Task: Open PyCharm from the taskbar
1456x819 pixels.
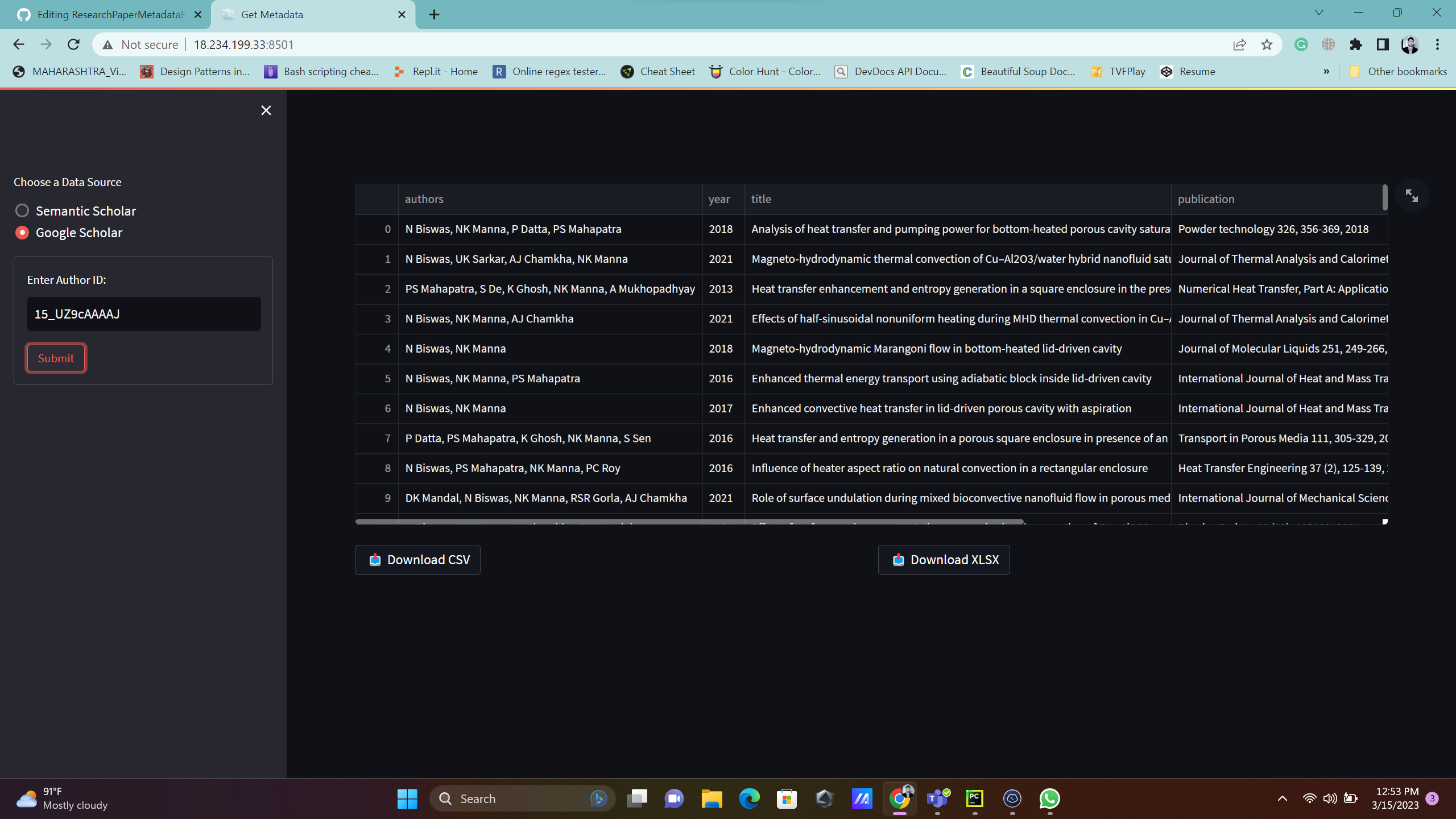Action: click(x=974, y=799)
